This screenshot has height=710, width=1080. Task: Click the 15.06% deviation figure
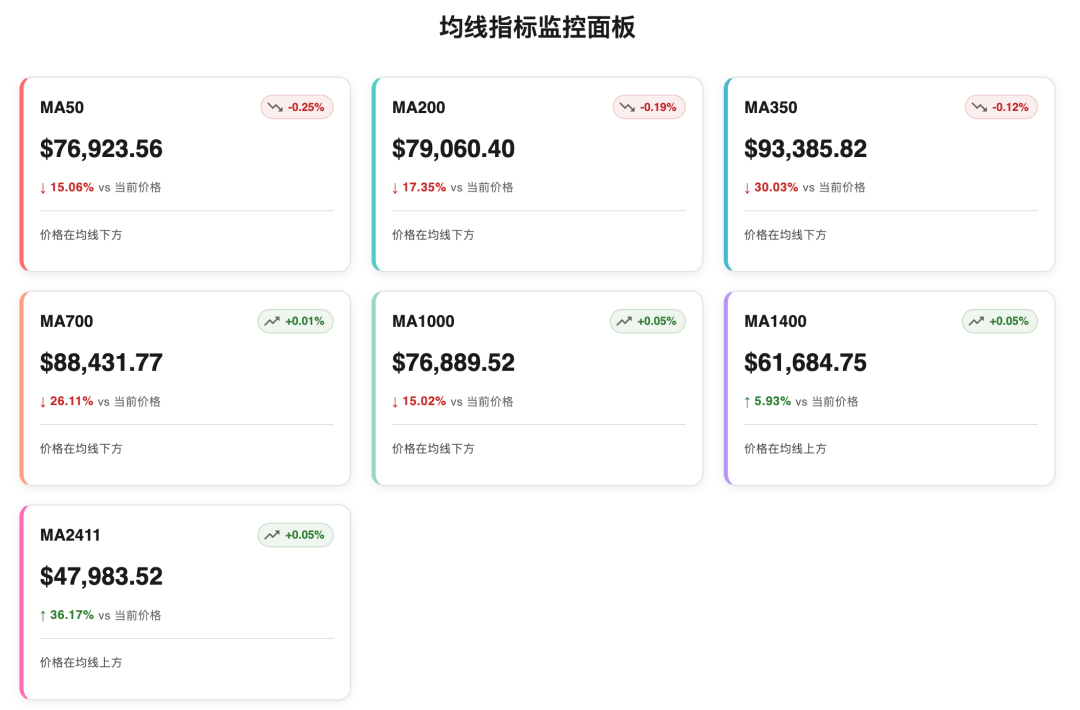pos(72,187)
